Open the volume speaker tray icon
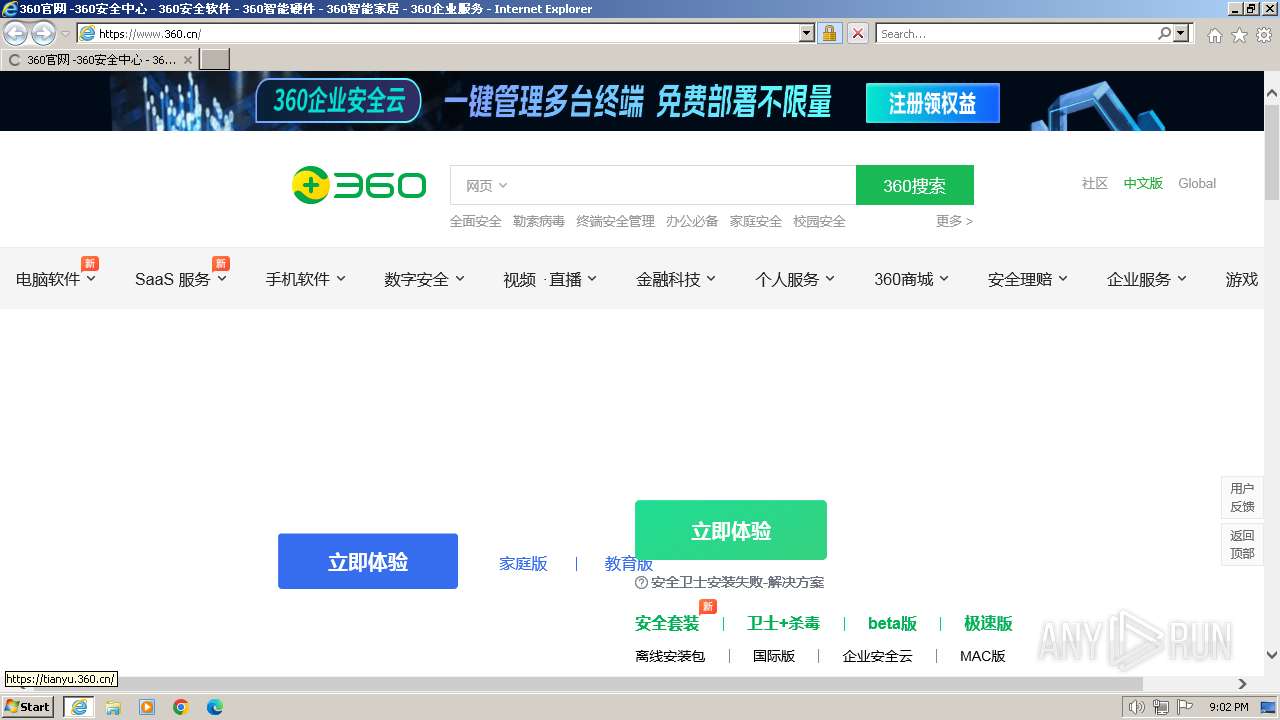 pyautogui.click(x=1137, y=707)
